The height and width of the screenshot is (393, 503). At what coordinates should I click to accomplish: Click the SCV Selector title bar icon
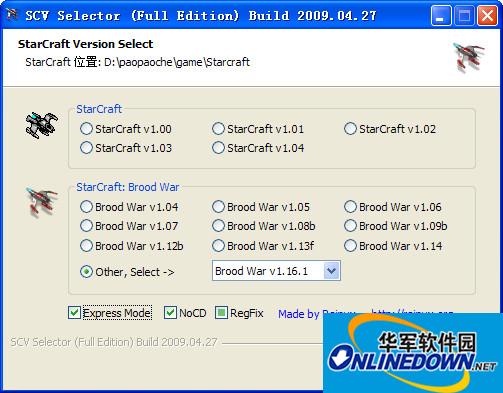pyautogui.click(x=12, y=14)
